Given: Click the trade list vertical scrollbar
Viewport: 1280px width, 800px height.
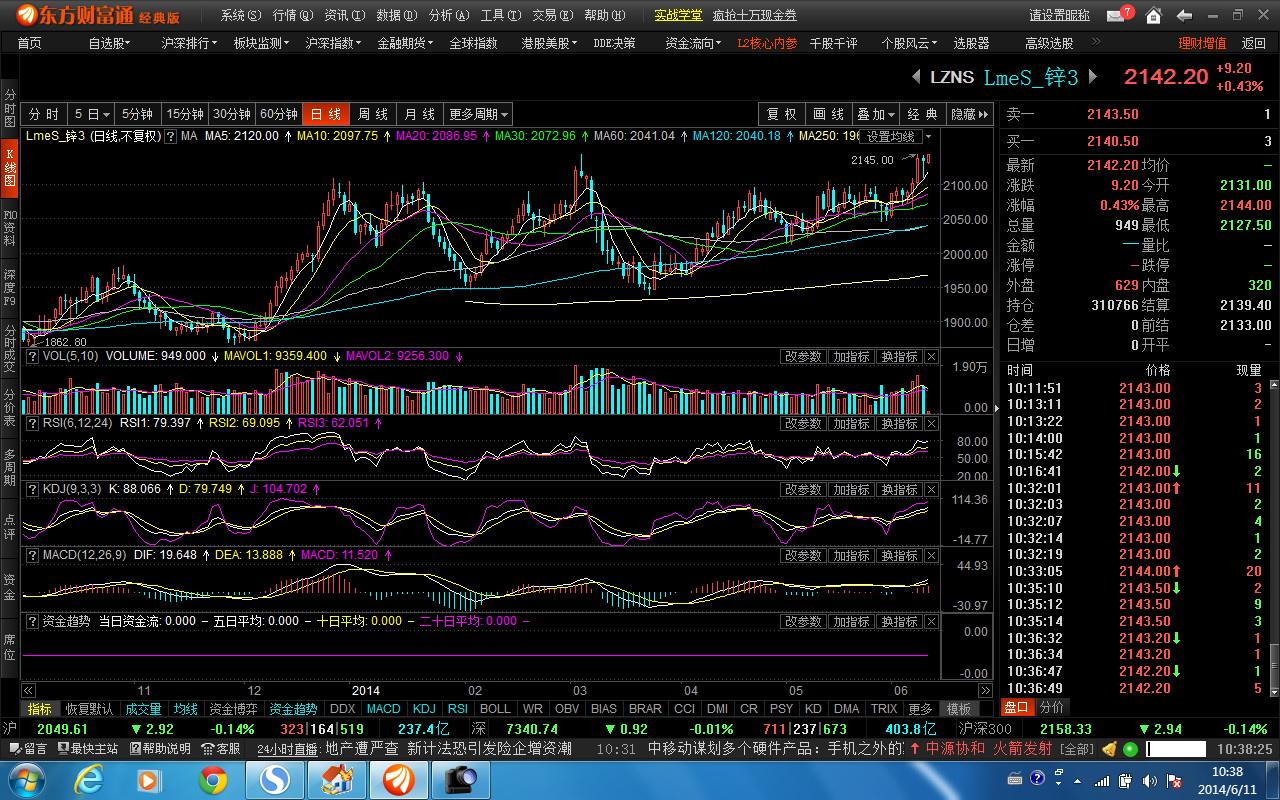Looking at the screenshot, I should coord(1274,537).
